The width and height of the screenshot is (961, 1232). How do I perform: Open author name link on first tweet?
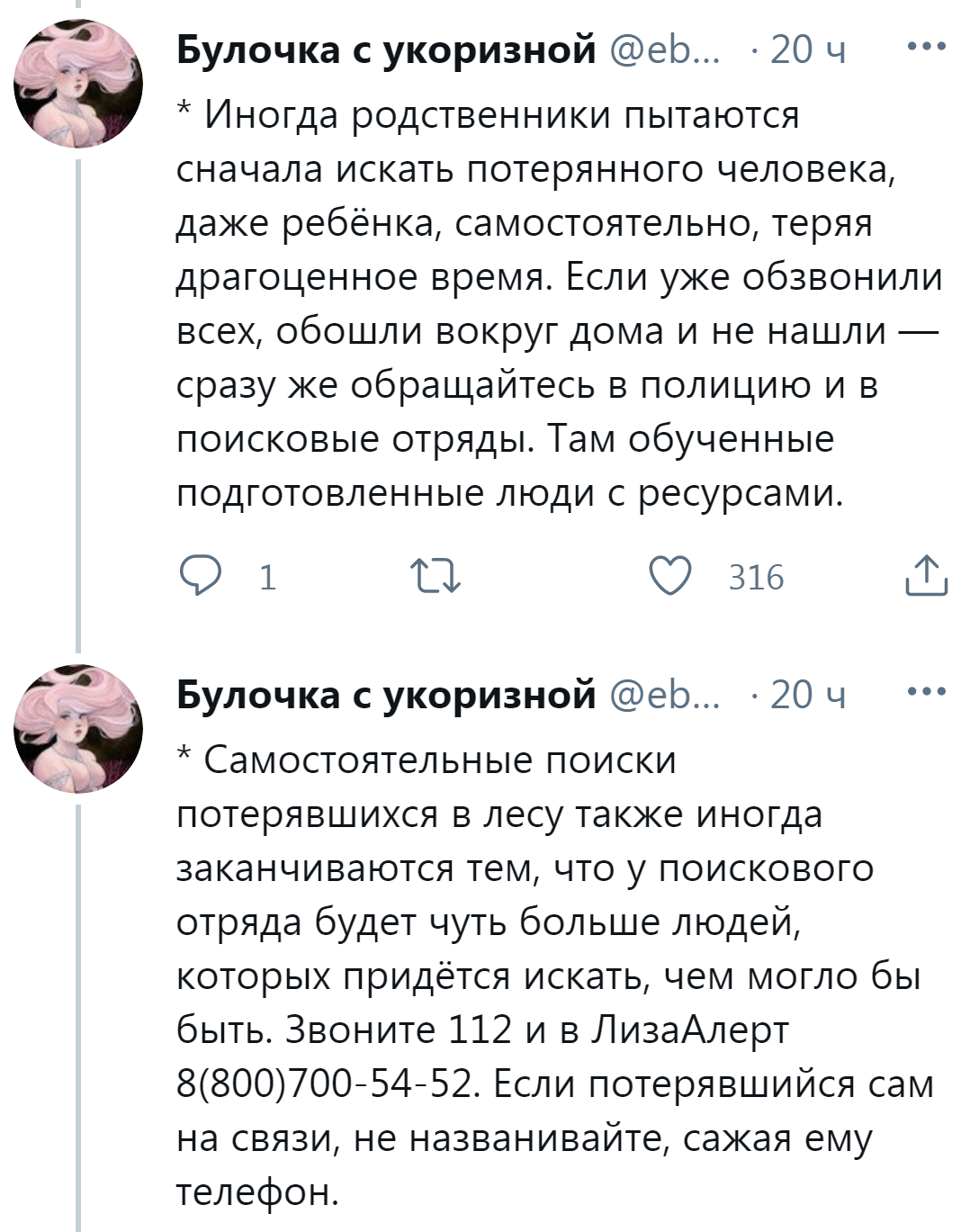tap(386, 49)
